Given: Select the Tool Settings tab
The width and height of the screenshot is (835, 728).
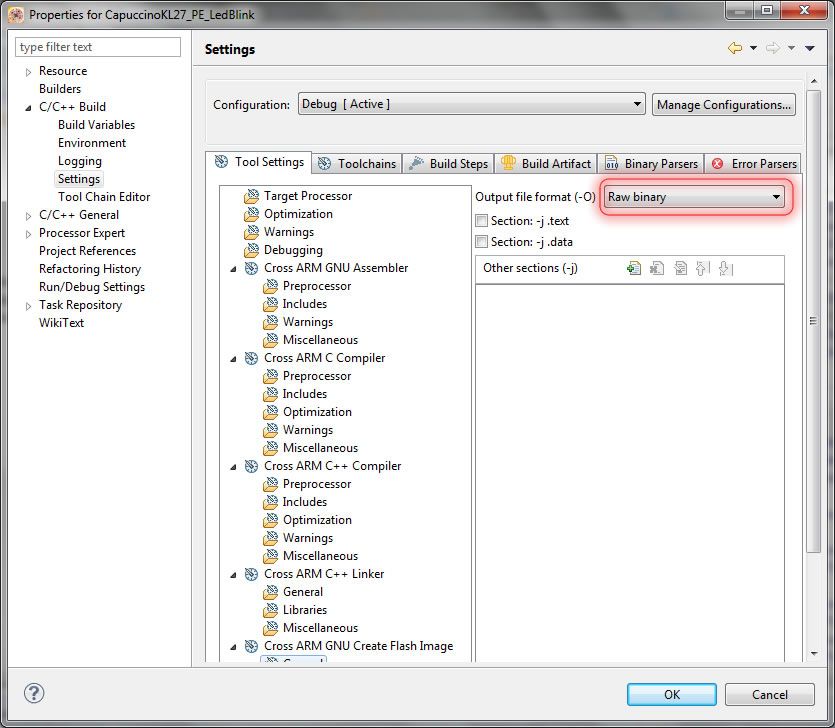Looking at the screenshot, I should (x=259, y=162).
